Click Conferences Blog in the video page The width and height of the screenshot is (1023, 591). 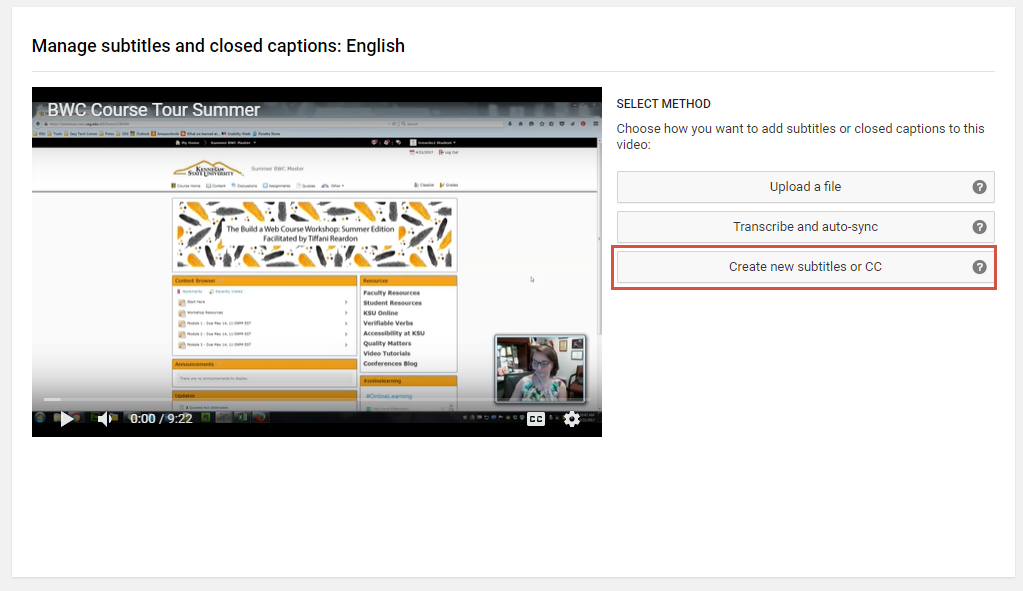(x=390, y=364)
